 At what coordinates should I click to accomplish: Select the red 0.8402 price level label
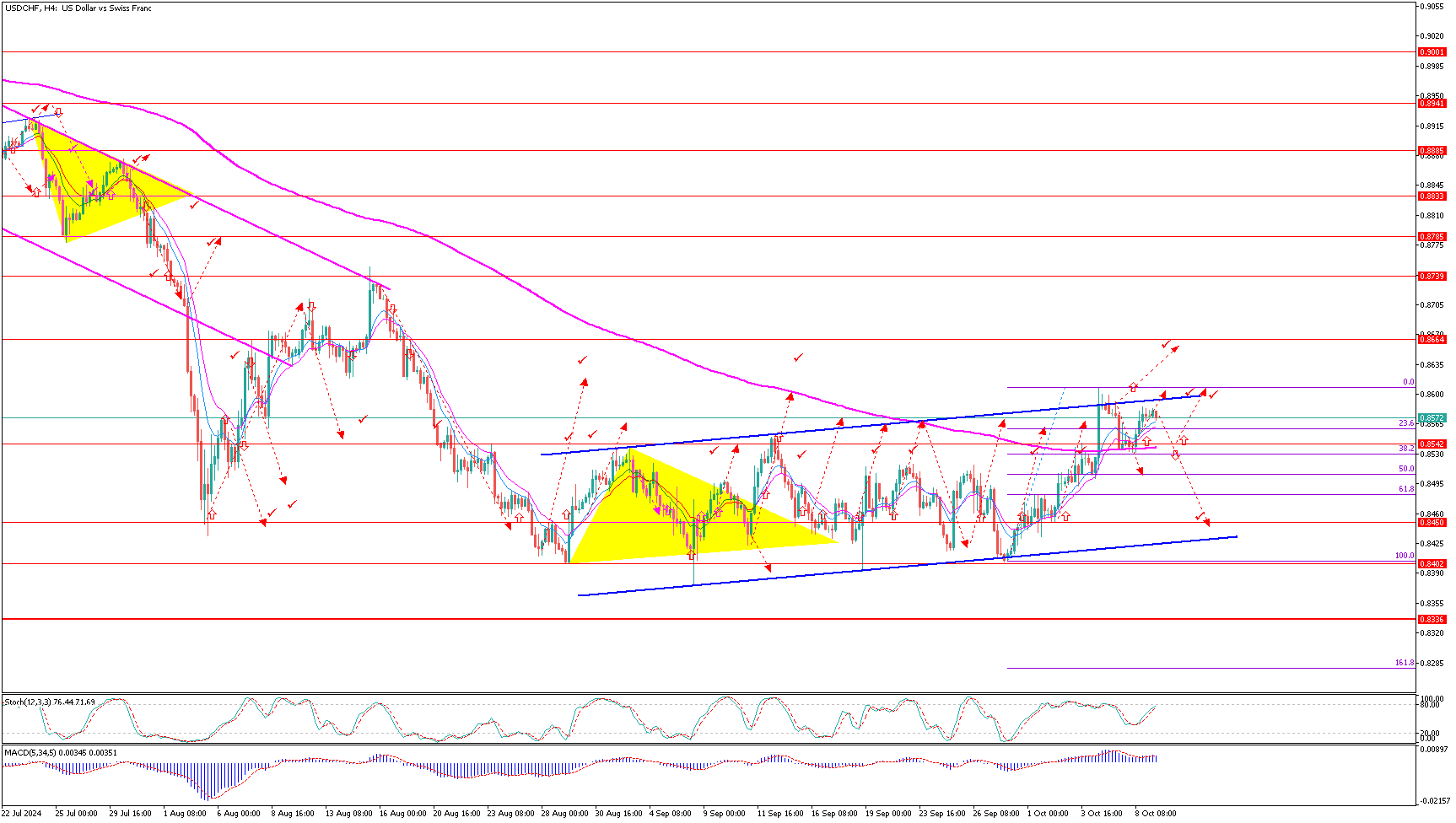[x=1432, y=564]
